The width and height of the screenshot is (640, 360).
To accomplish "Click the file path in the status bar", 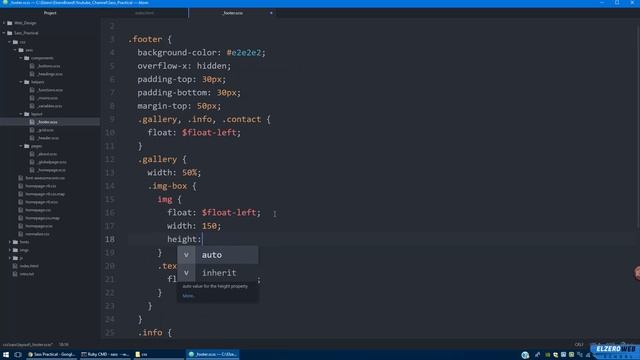I will pyautogui.click(x=27, y=345).
